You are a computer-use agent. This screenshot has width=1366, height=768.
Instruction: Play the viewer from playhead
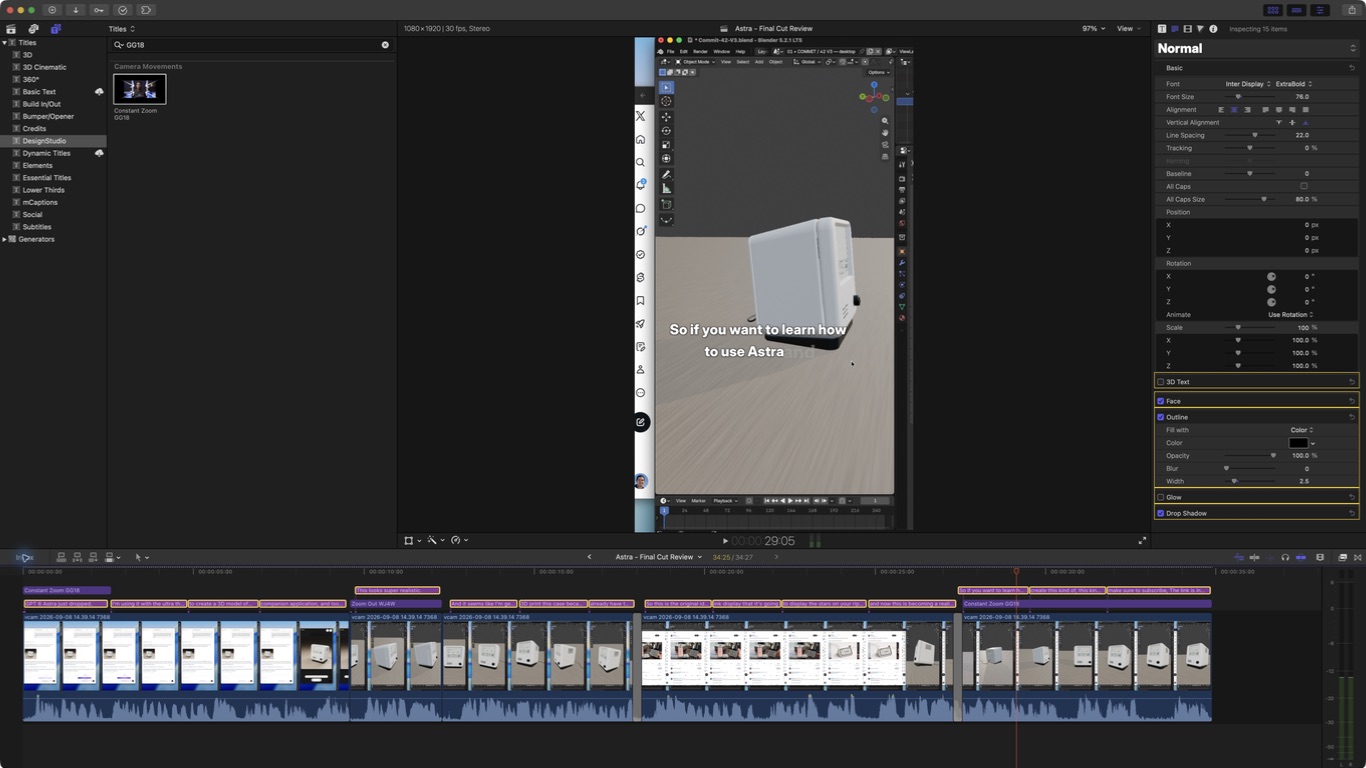725,541
